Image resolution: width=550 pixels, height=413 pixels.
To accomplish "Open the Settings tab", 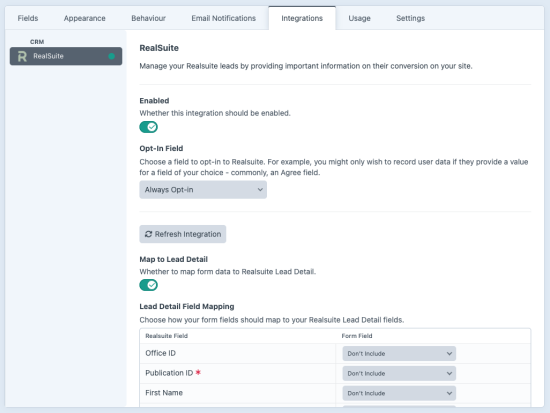I will point(410,18).
